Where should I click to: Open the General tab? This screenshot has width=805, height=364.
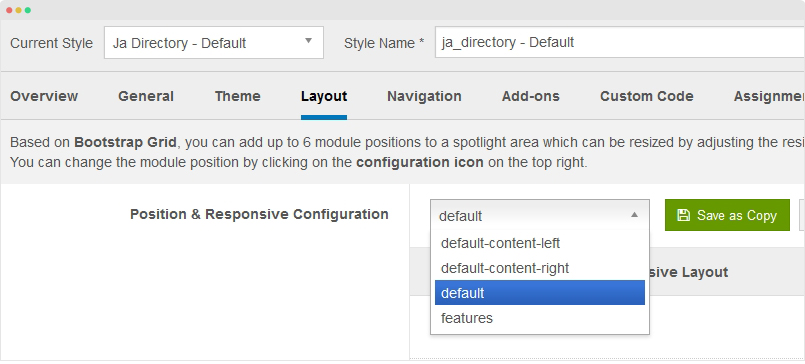(146, 96)
